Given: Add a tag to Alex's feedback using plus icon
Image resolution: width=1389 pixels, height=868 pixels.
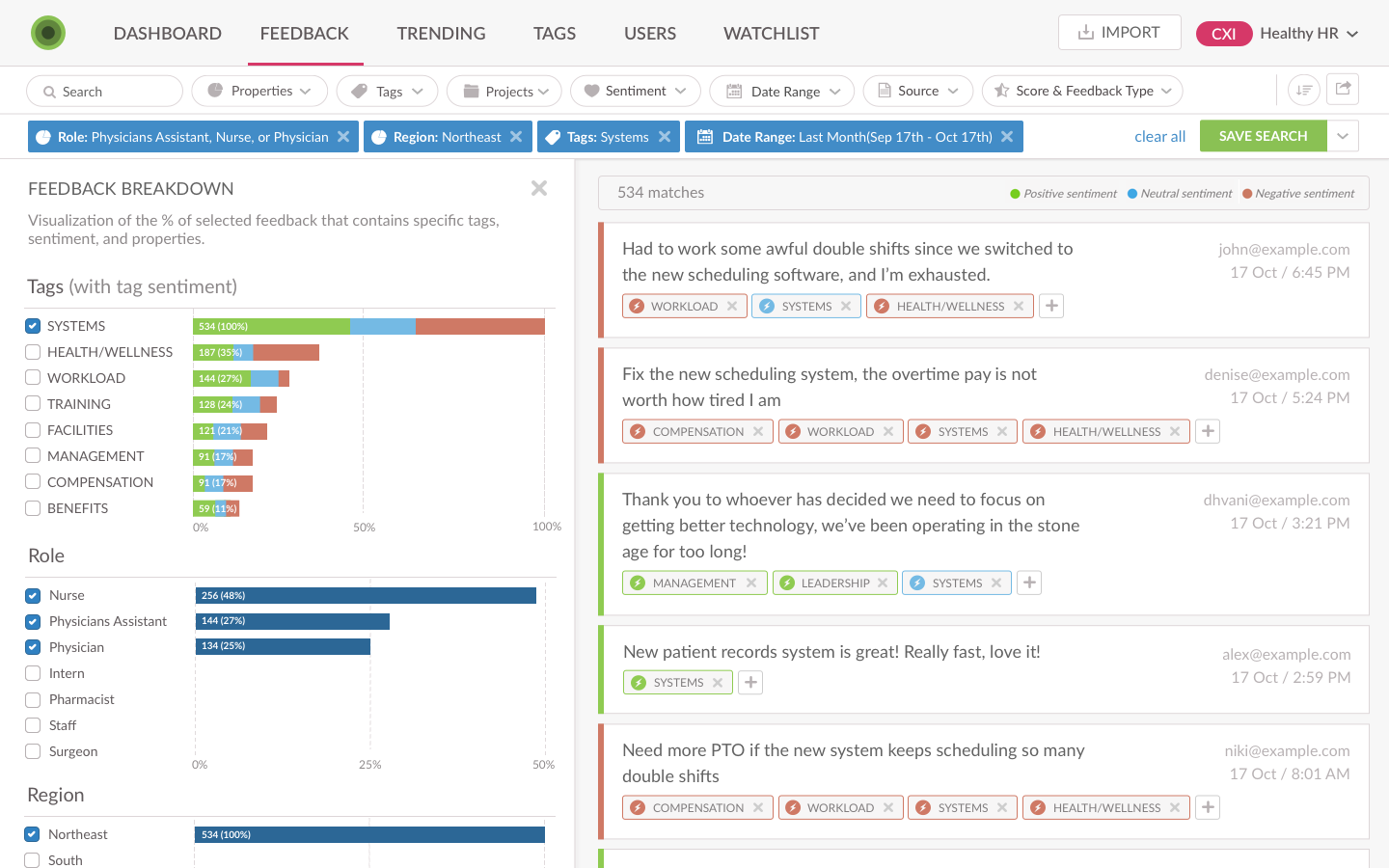Looking at the screenshot, I should coord(749,682).
